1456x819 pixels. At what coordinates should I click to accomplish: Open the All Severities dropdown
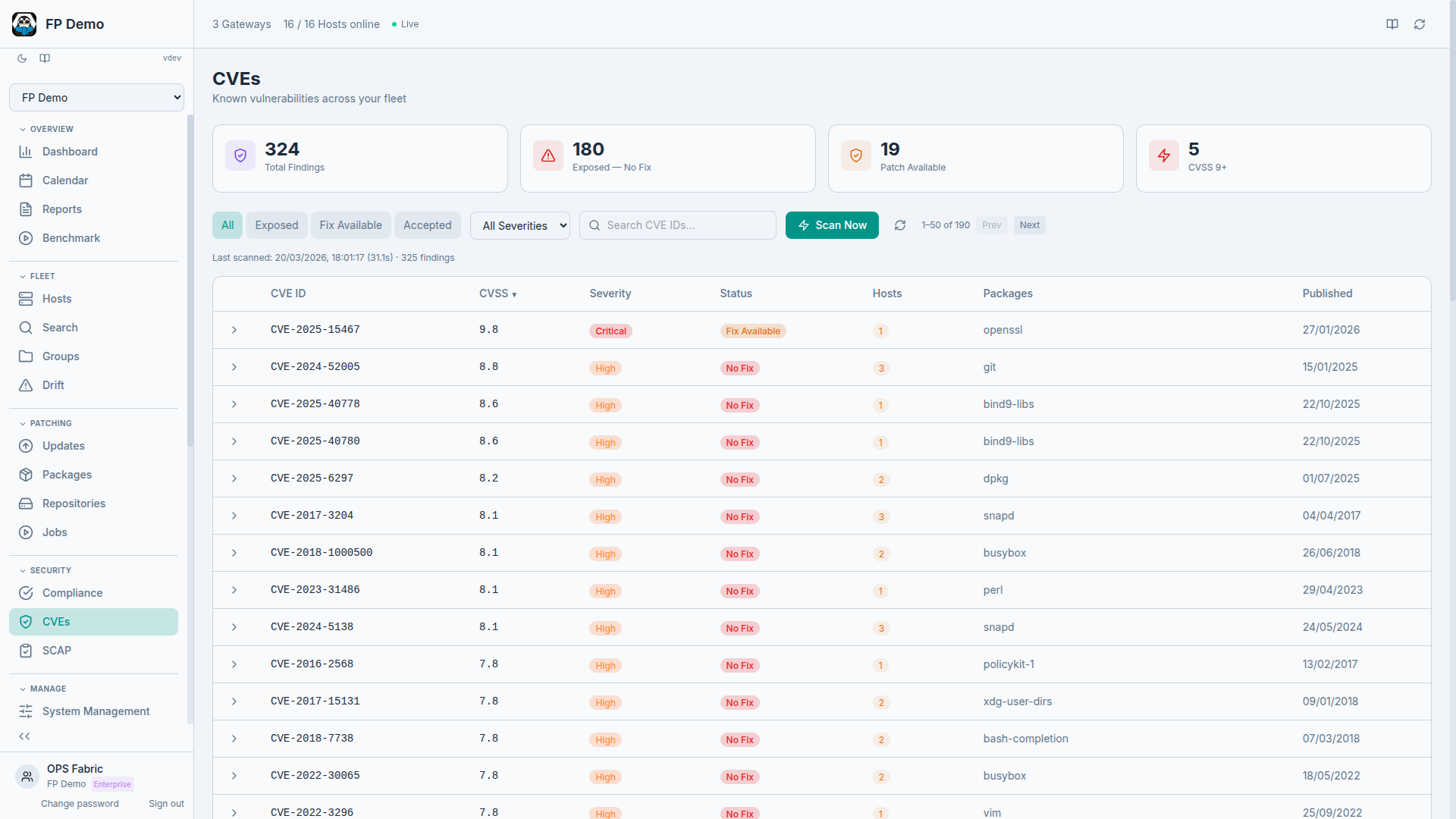click(520, 225)
